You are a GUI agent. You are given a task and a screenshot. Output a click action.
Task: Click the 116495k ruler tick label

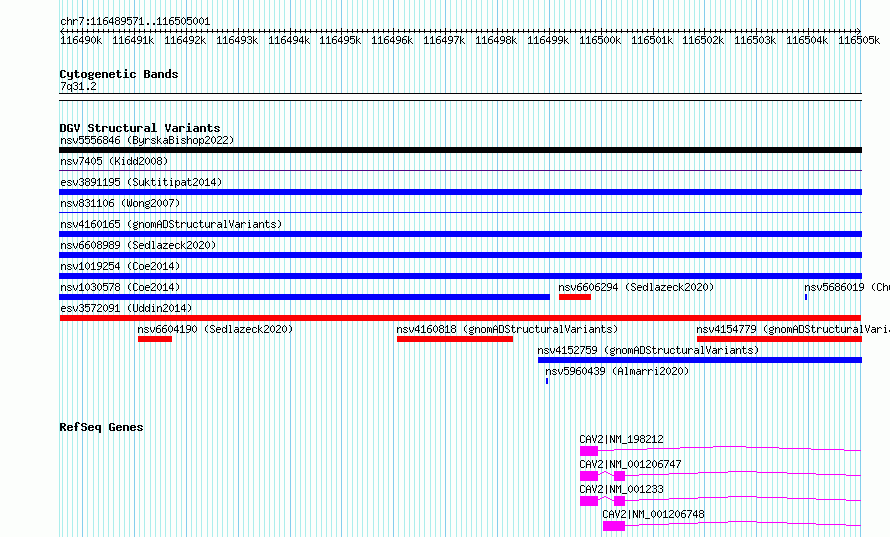[340, 40]
